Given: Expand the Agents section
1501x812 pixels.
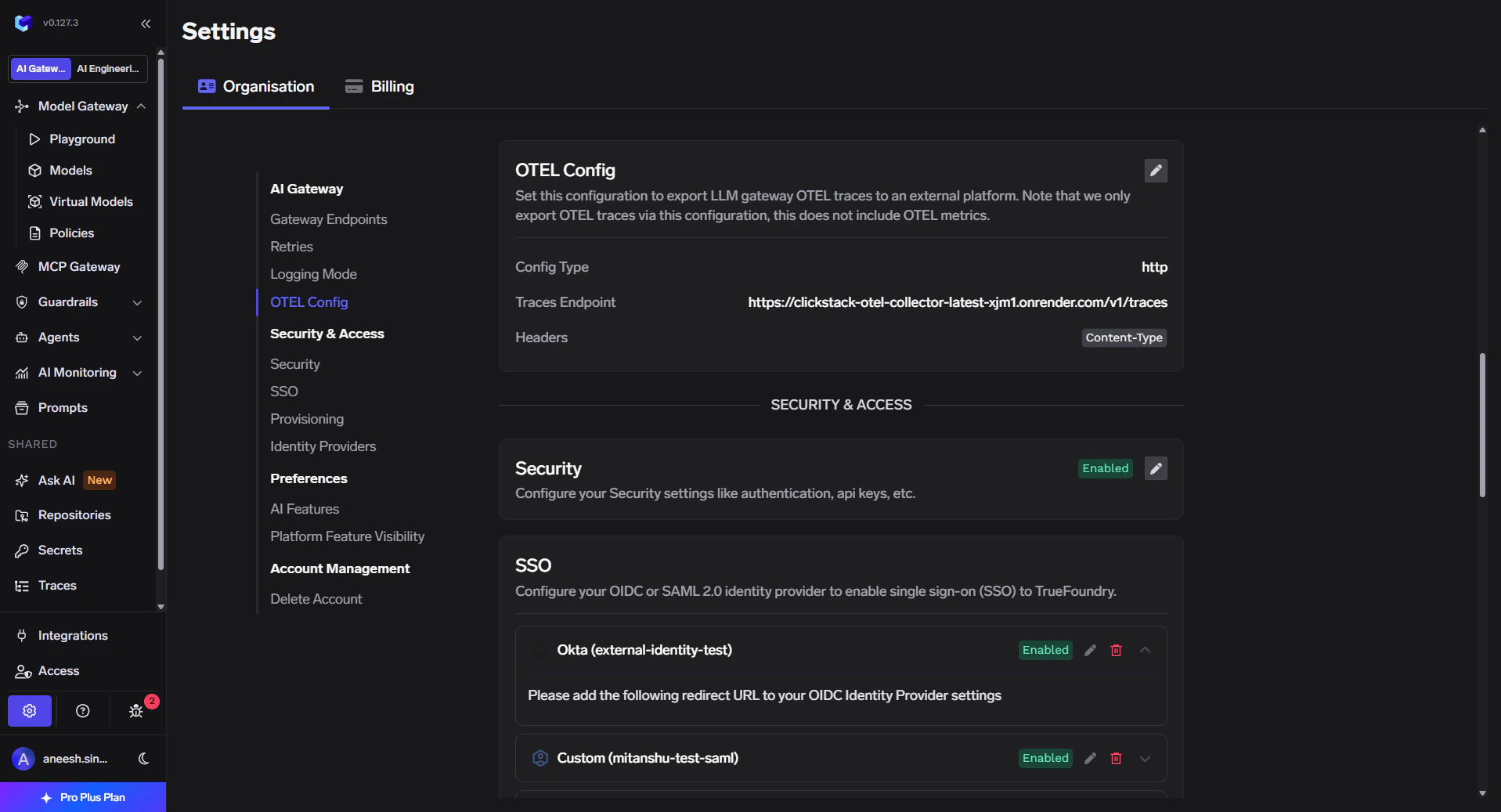Looking at the screenshot, I should [138, 337].
